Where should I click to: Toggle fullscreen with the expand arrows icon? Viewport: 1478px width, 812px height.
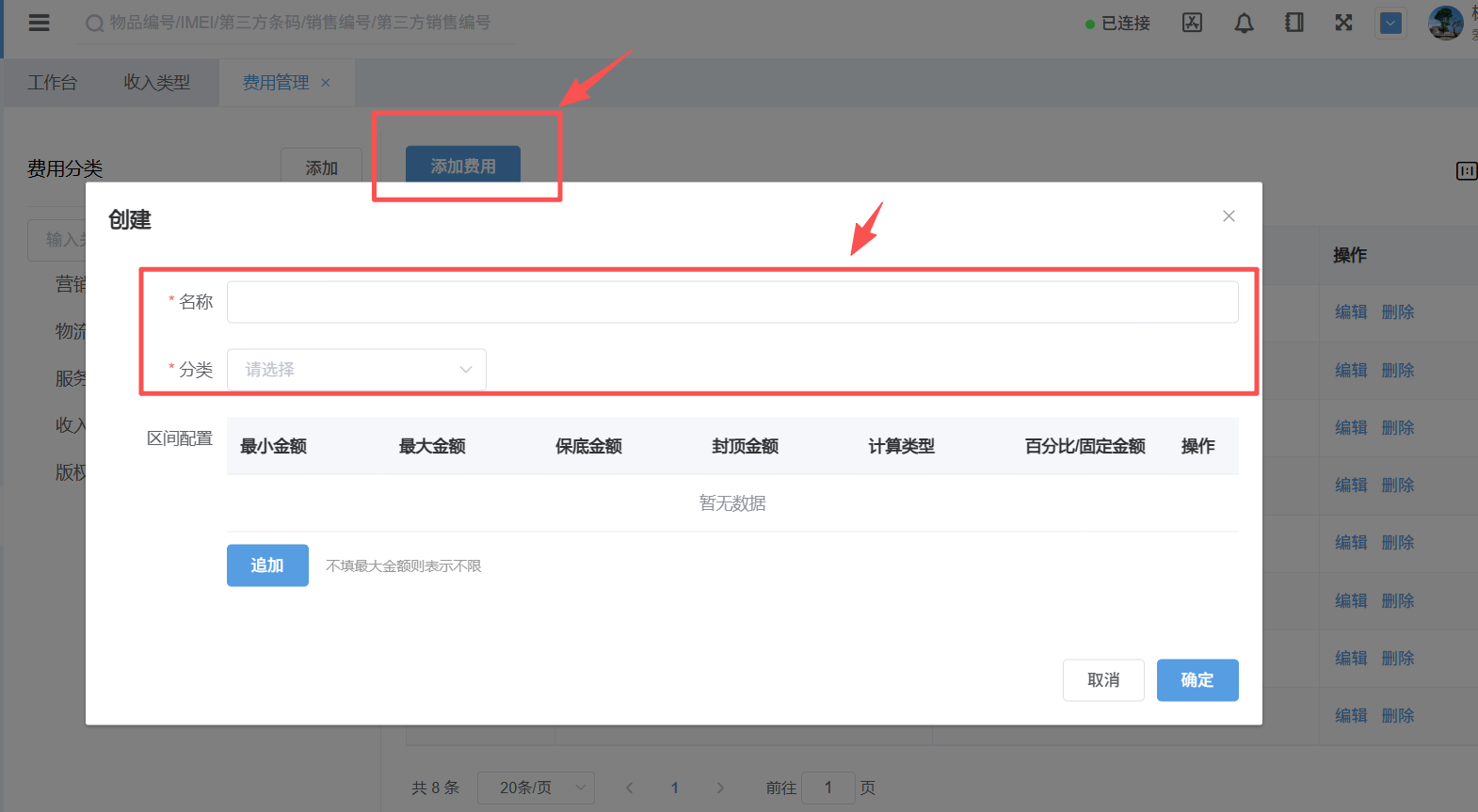coord(1343,23)
